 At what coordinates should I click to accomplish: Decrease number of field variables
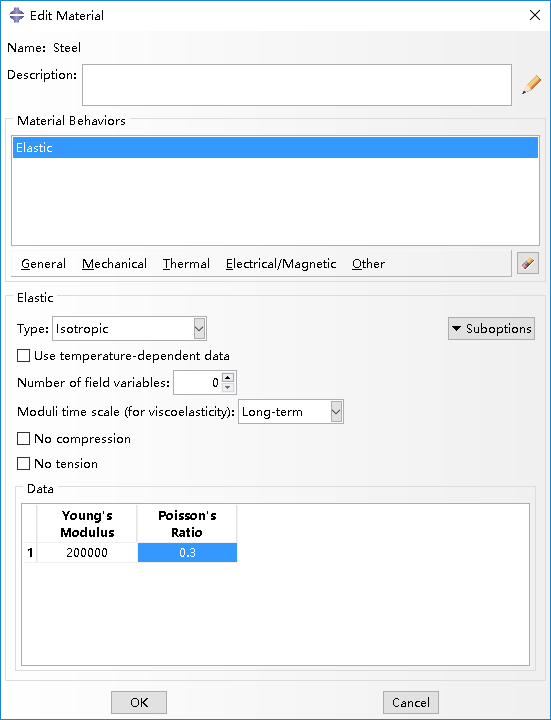(228, 388)
